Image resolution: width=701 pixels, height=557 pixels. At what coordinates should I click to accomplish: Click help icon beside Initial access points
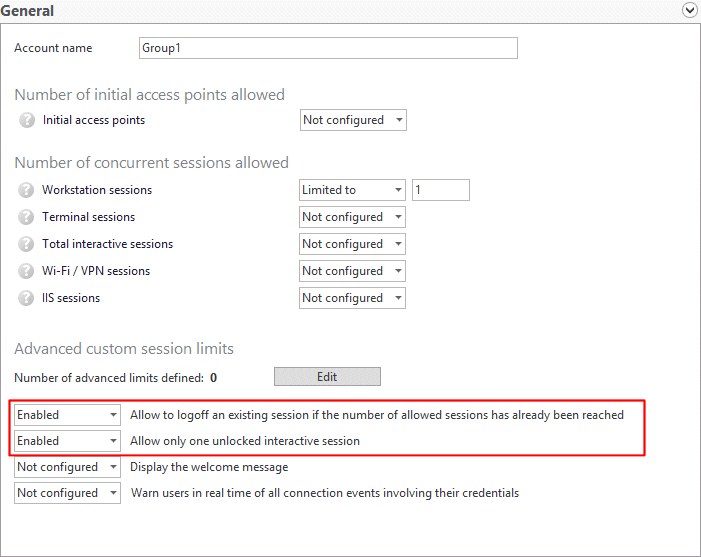pyautogui.click(x=27, y=120)
